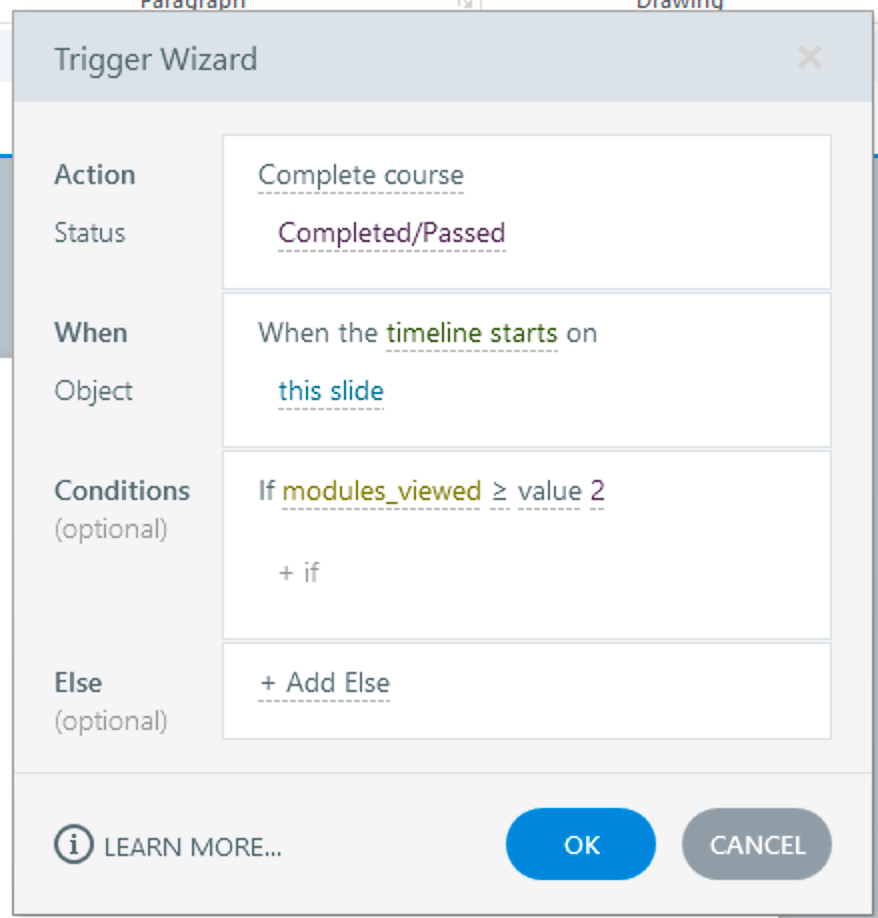
Task: Change the timeline starts event
Action: tap(471, 333)
